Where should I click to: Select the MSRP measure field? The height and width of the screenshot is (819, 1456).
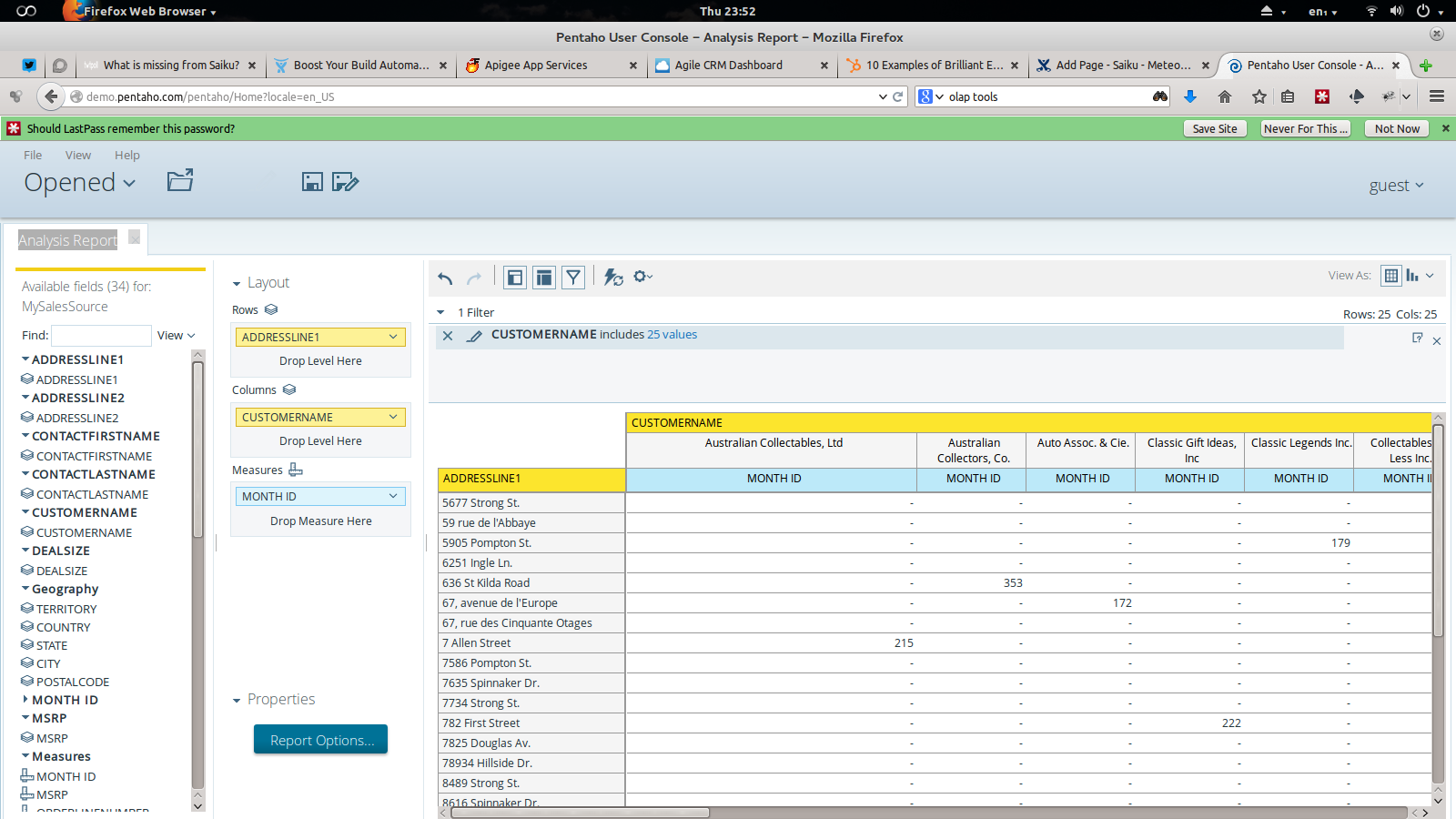click(x=51, y=794)
